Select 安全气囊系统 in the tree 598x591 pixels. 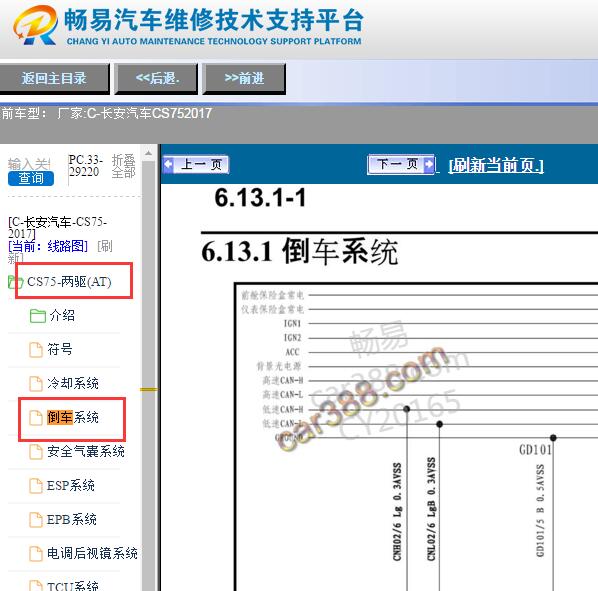tap(86, 452)
